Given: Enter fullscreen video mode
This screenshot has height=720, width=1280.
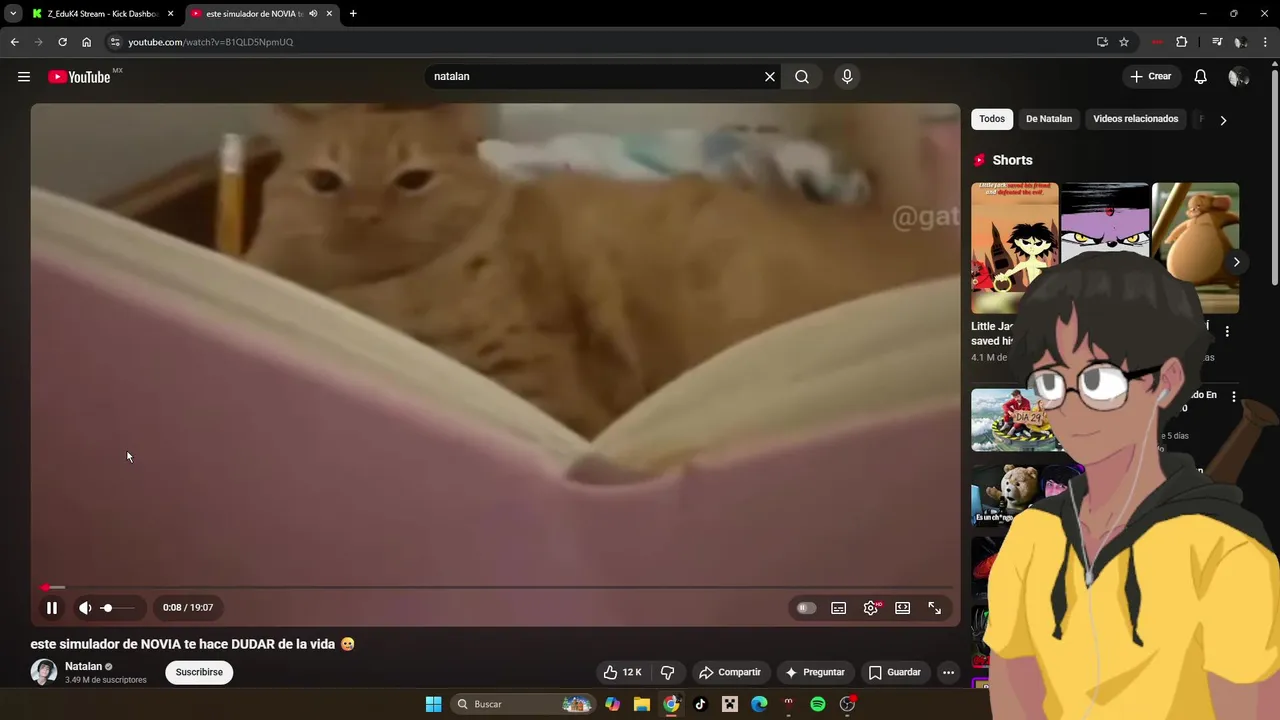Looking at the screenshot, I should pos(935,608).
